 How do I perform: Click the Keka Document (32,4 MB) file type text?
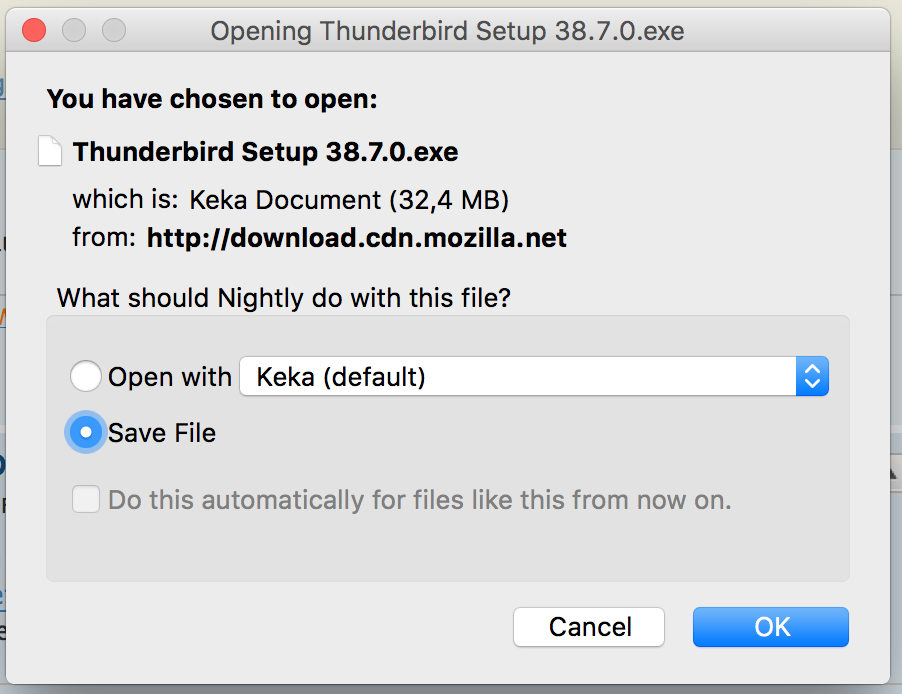tap(349, 199)
